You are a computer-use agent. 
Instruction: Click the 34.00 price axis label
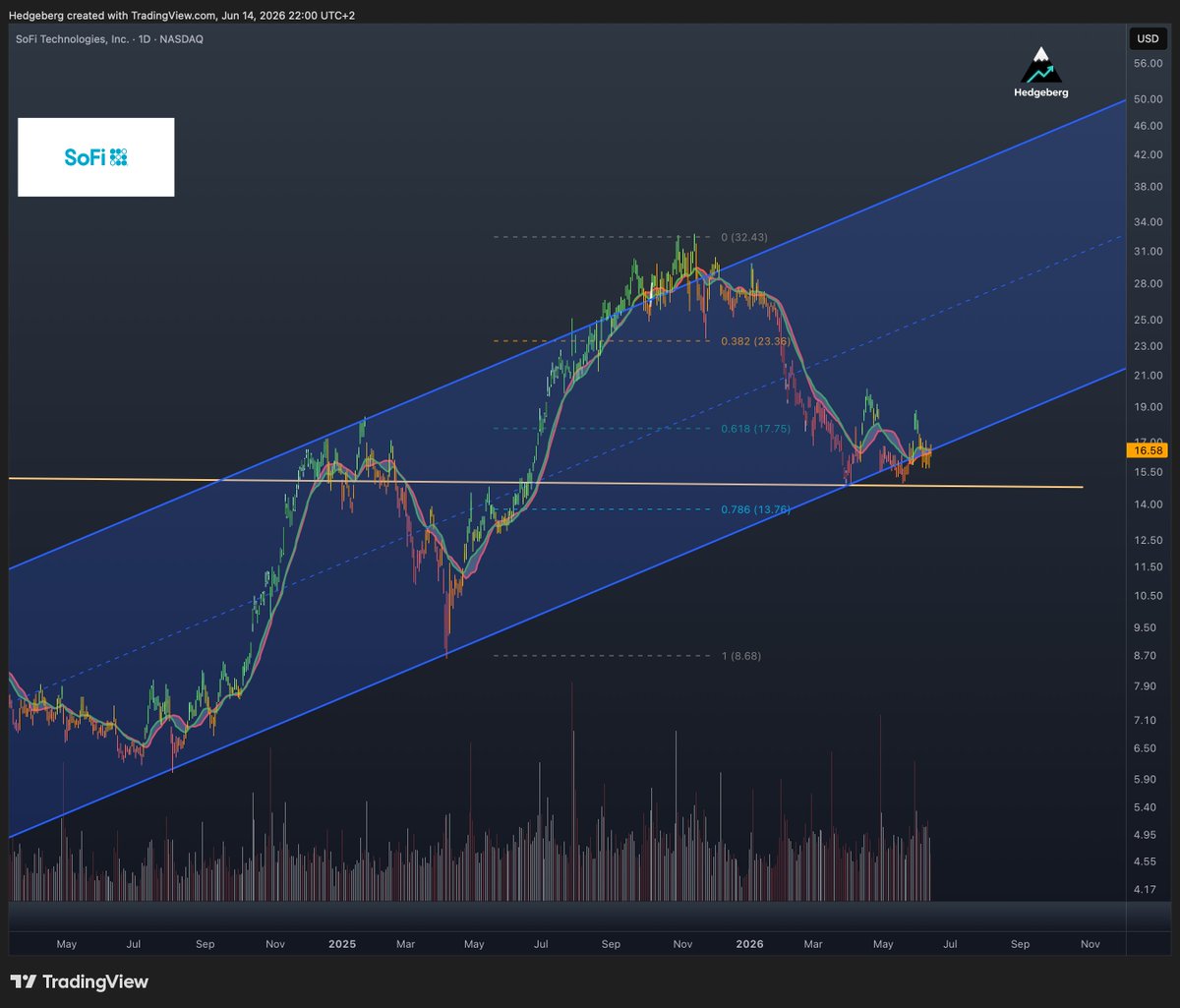tap(1148, 222)
